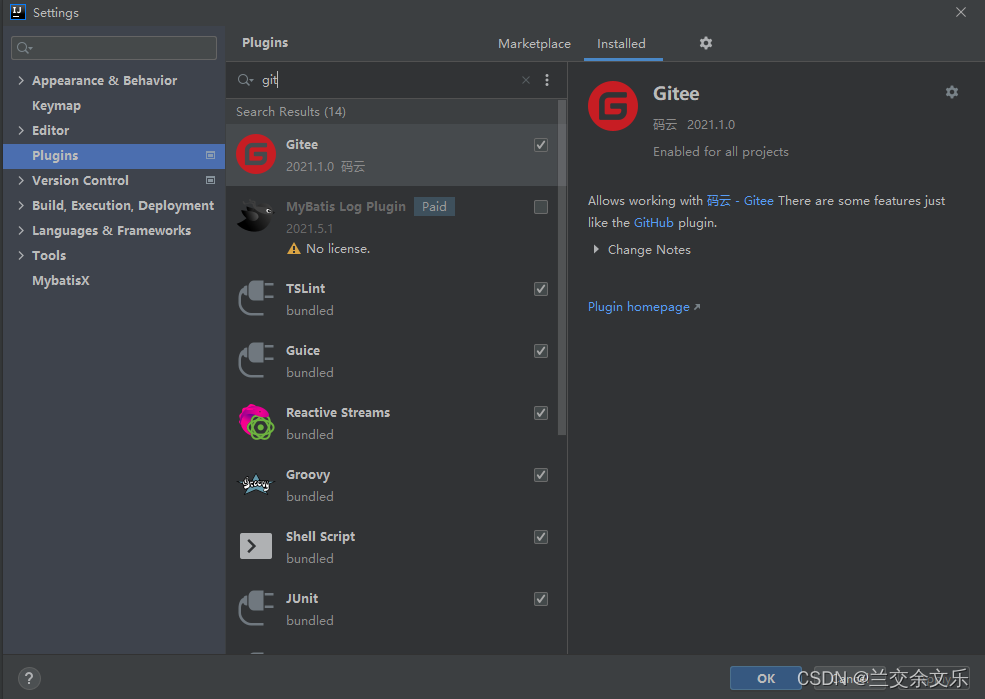This screenshot has width=985, height=699.
Task: Expand Appearance & Behavior settings
Action: tap(21, 80)
